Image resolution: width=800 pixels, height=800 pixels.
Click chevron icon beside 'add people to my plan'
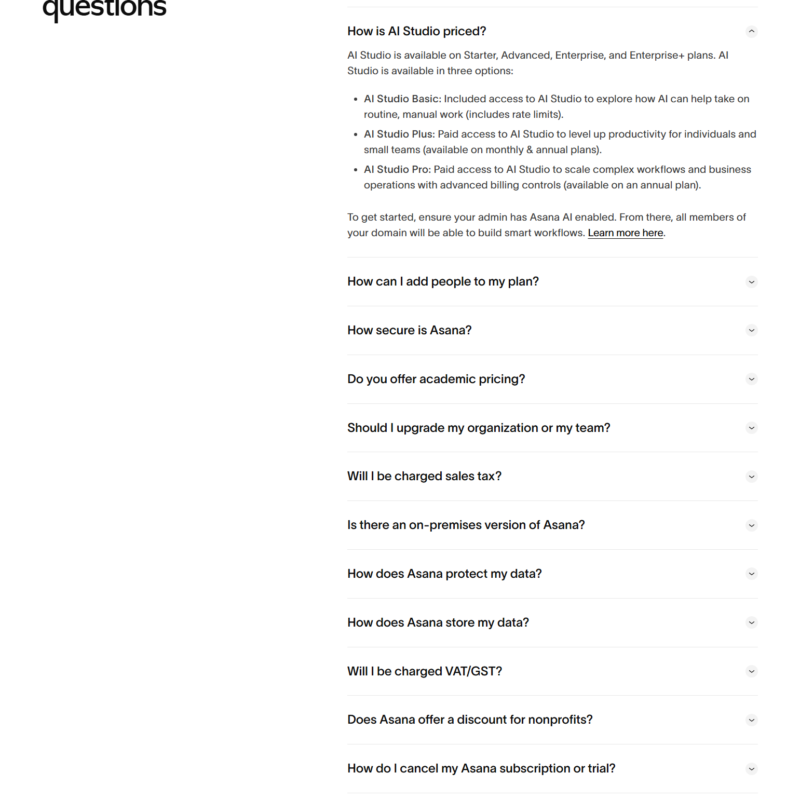point(752,282)
